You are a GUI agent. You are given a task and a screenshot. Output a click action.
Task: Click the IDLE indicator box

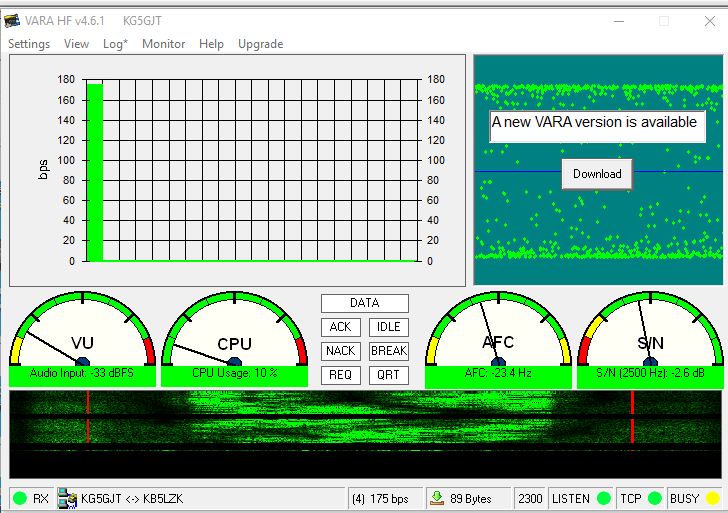point(389,327)
